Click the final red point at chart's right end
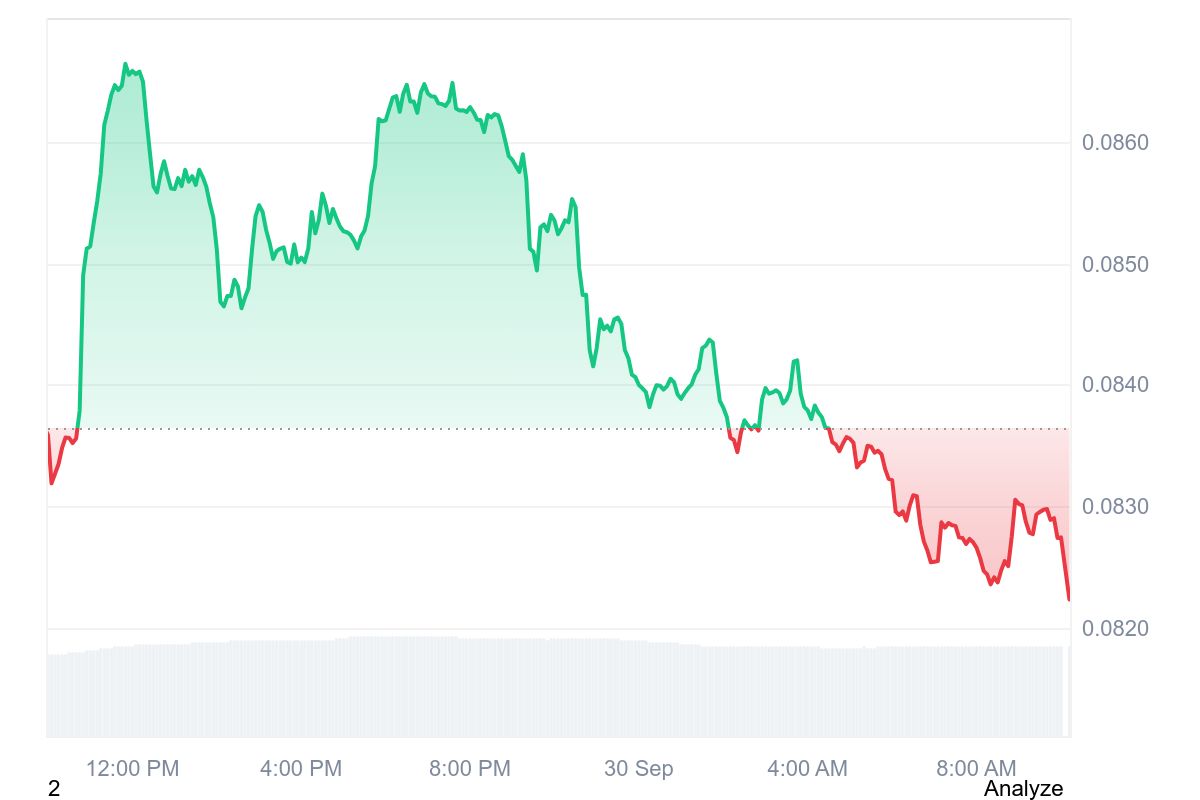The width and height of the screenshot is (1200, 800). click(x=1069, y=599)
